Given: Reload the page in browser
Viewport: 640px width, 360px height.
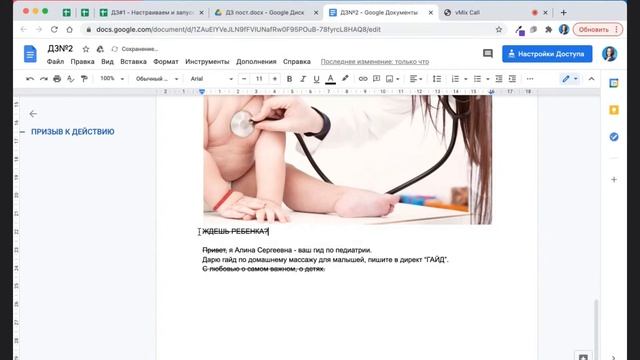Looking at the screenshot, I should 54,29.
